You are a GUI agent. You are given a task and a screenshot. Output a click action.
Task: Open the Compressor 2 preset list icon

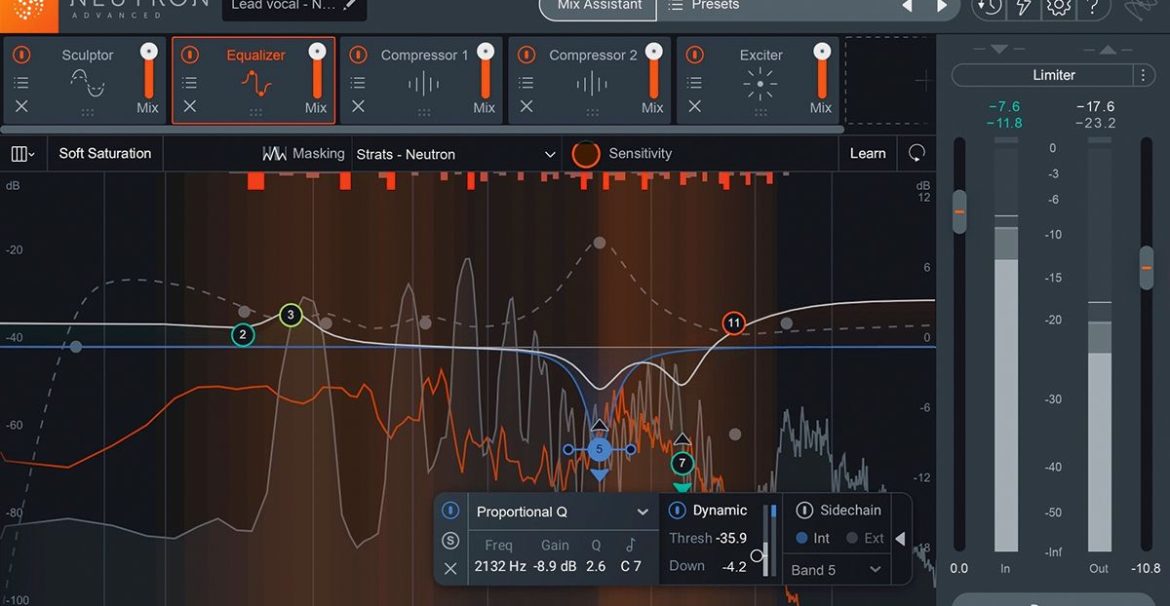coord(527,82)
